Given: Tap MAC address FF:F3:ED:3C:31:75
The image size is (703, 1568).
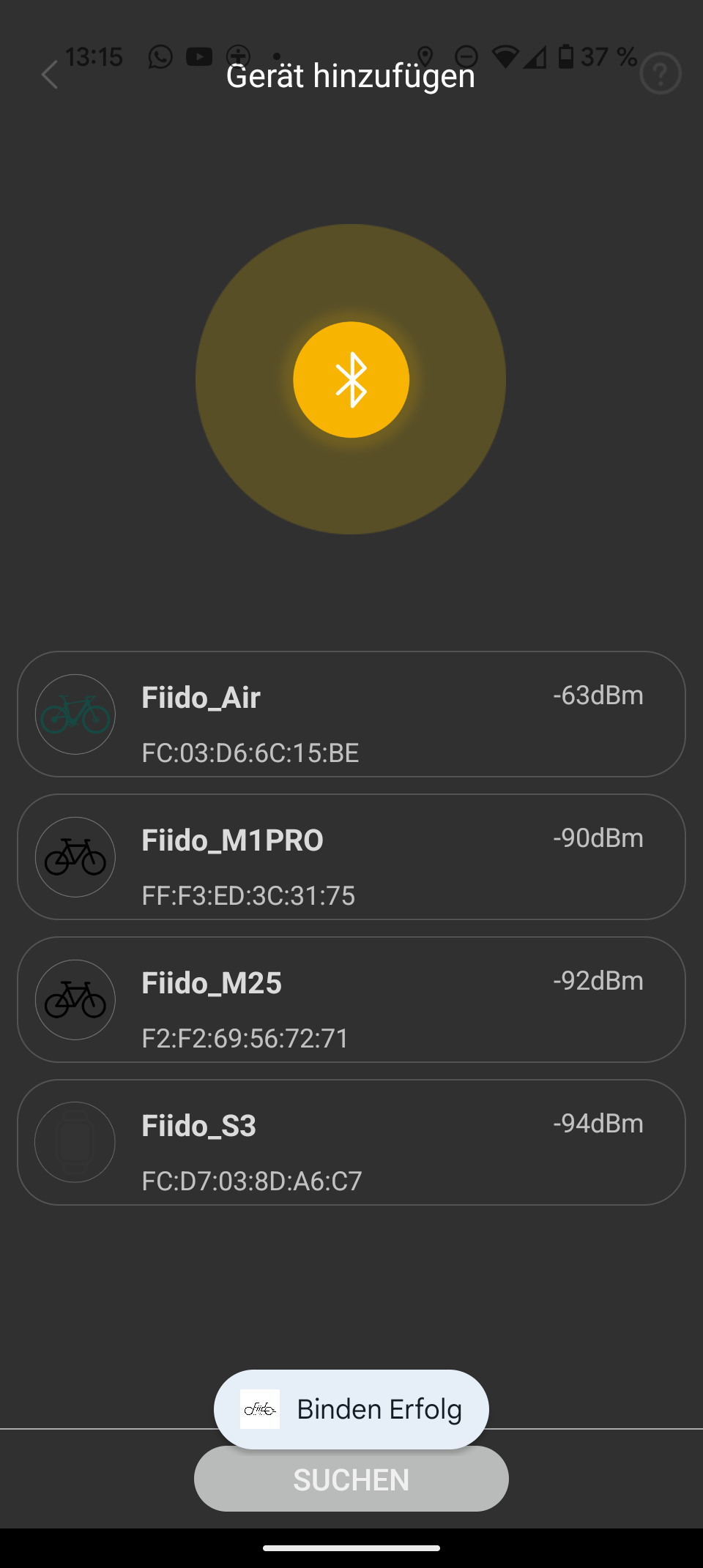Looking at the screenshot, I should tap(248, 896).
